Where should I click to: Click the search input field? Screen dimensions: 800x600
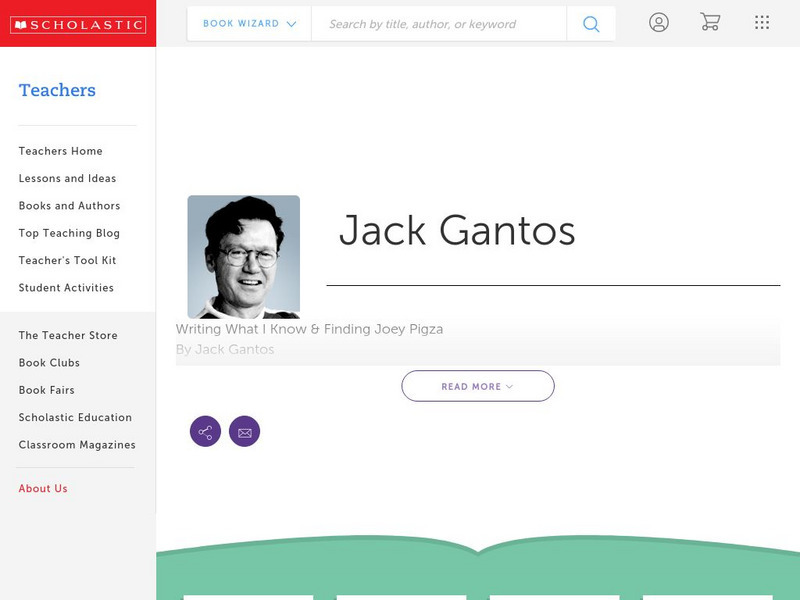tap(440, 23)
